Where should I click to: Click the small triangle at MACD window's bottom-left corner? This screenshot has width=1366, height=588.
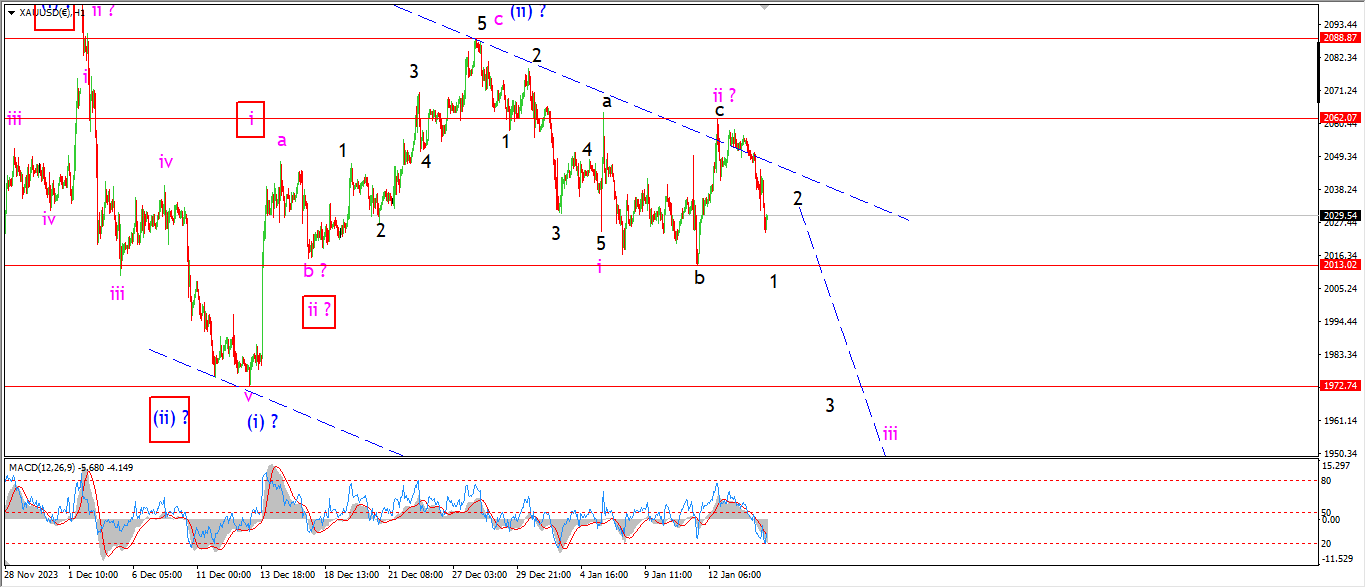coord(7,562)
